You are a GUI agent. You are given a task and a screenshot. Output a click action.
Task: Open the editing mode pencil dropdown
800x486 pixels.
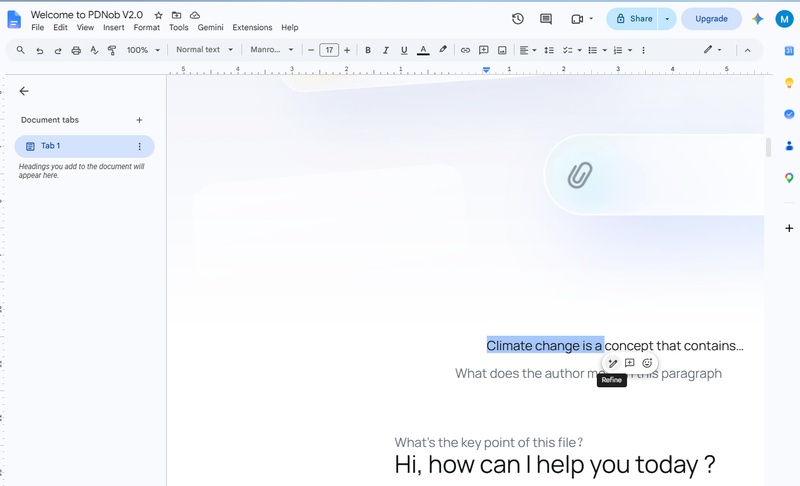point(712,49)
